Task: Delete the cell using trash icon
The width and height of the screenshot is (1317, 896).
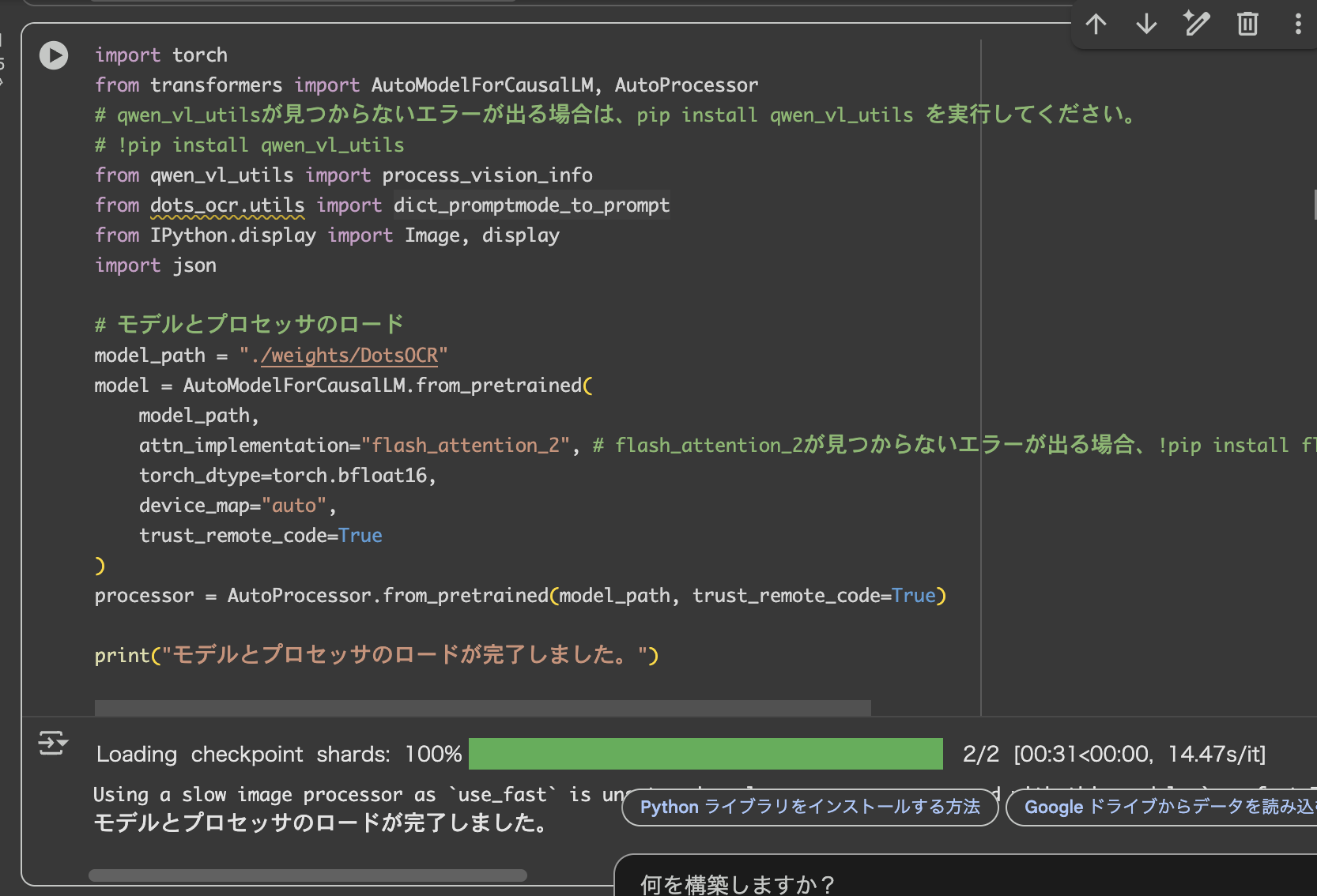Action: pyautogui.click(x=1247, y=24)
